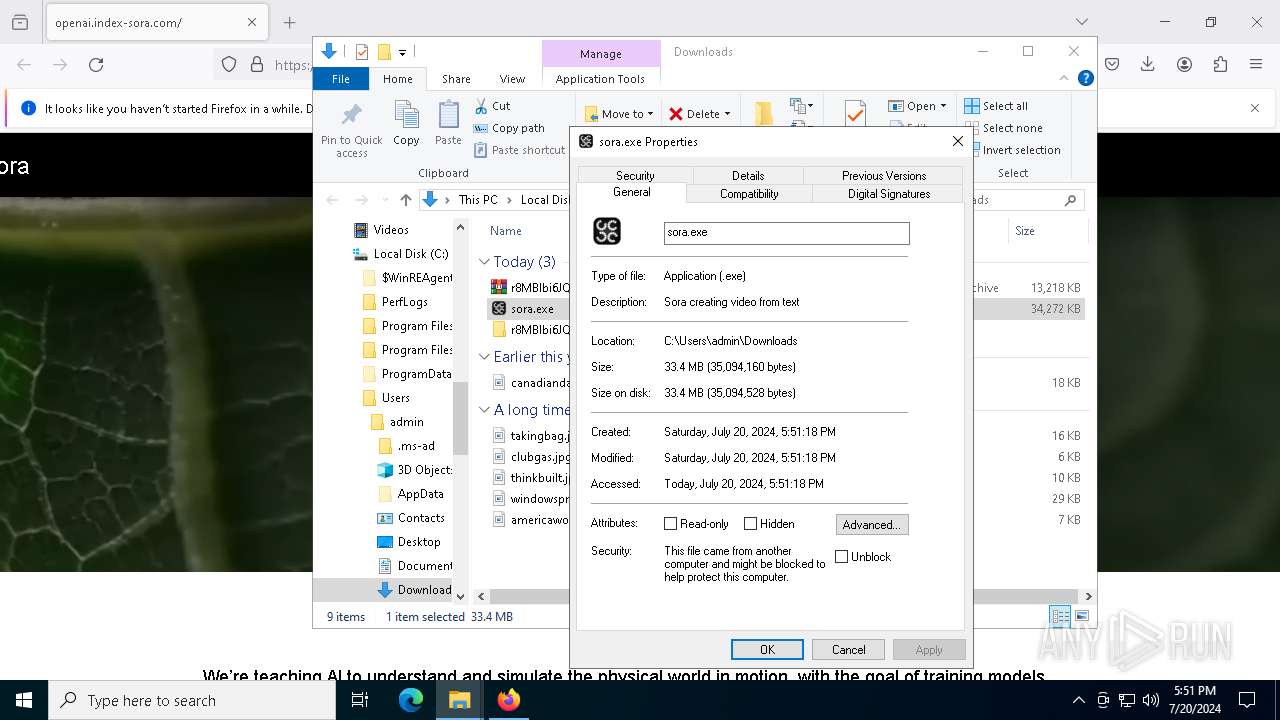Click Copy path in ribbon
The image size is (1280, 720).
(509, 128)
